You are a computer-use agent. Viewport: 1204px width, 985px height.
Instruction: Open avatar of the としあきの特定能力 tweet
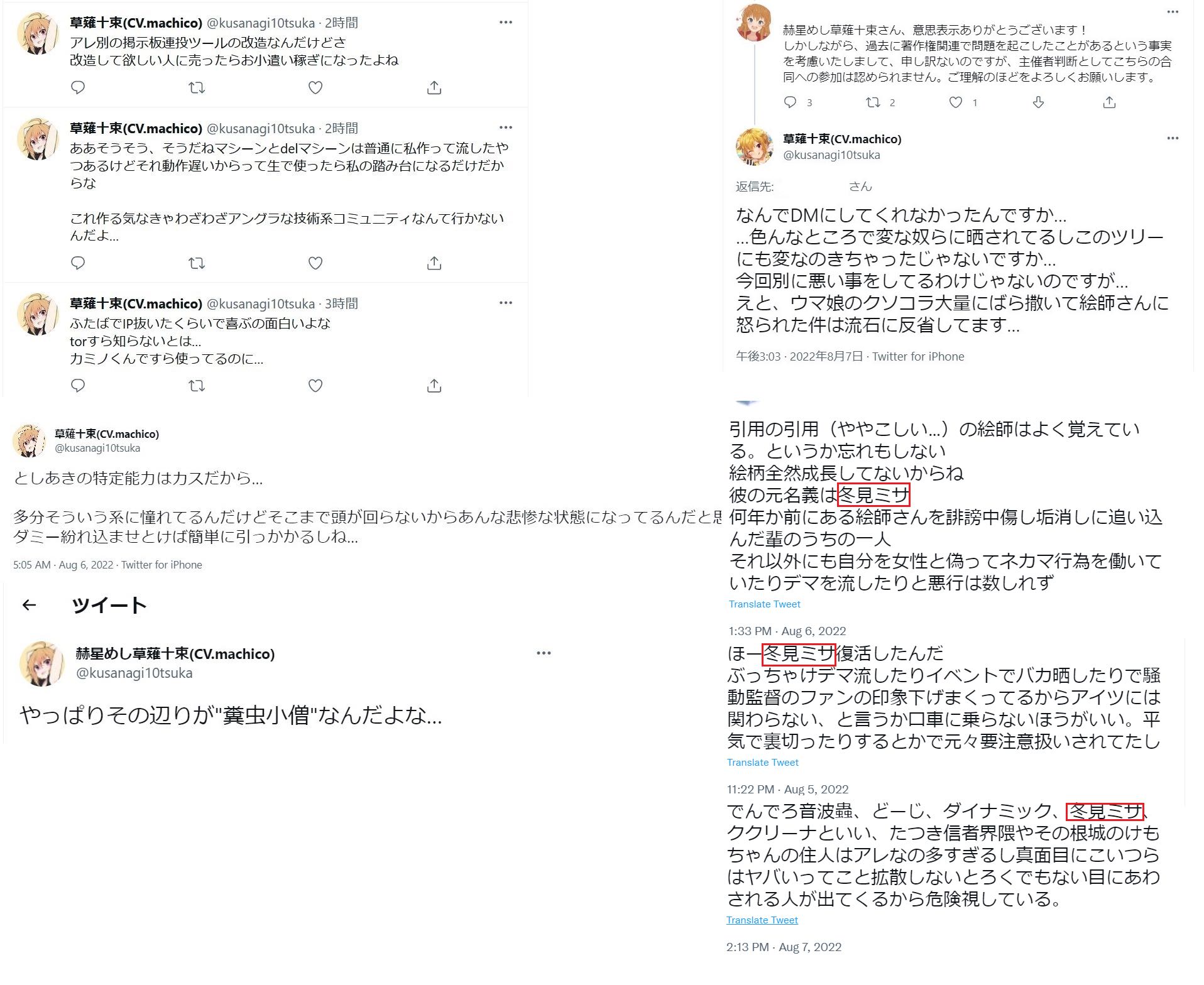[29, 440]
